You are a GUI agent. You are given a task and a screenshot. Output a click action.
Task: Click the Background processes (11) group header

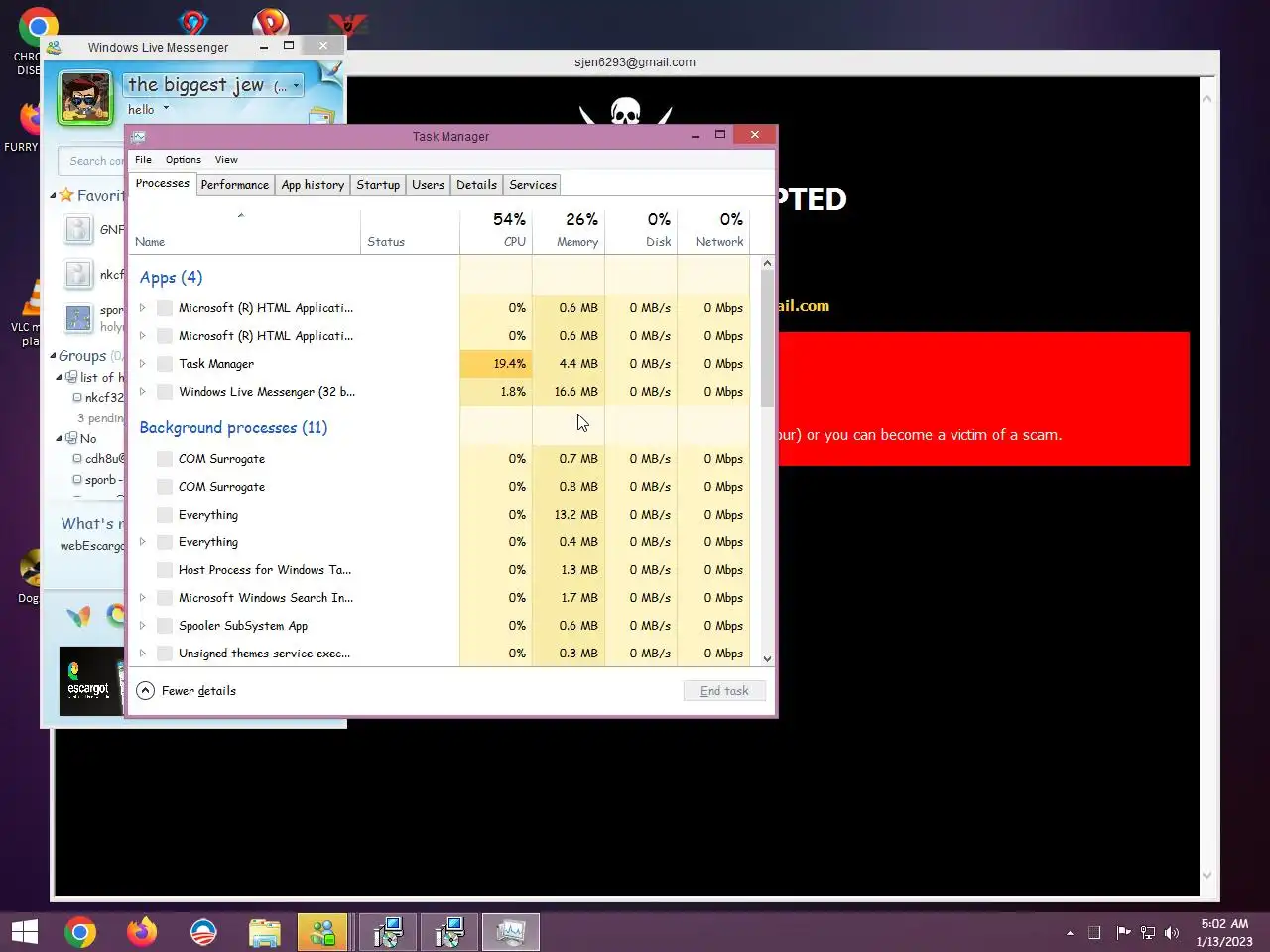tap(233, 427)
